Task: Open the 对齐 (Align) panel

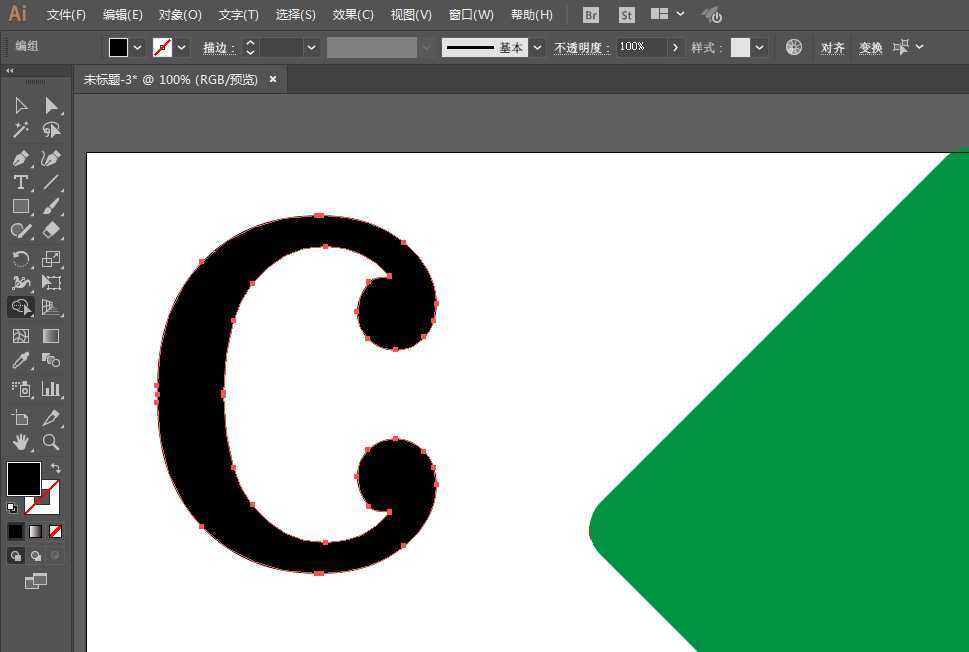Action: pos(833,47)
